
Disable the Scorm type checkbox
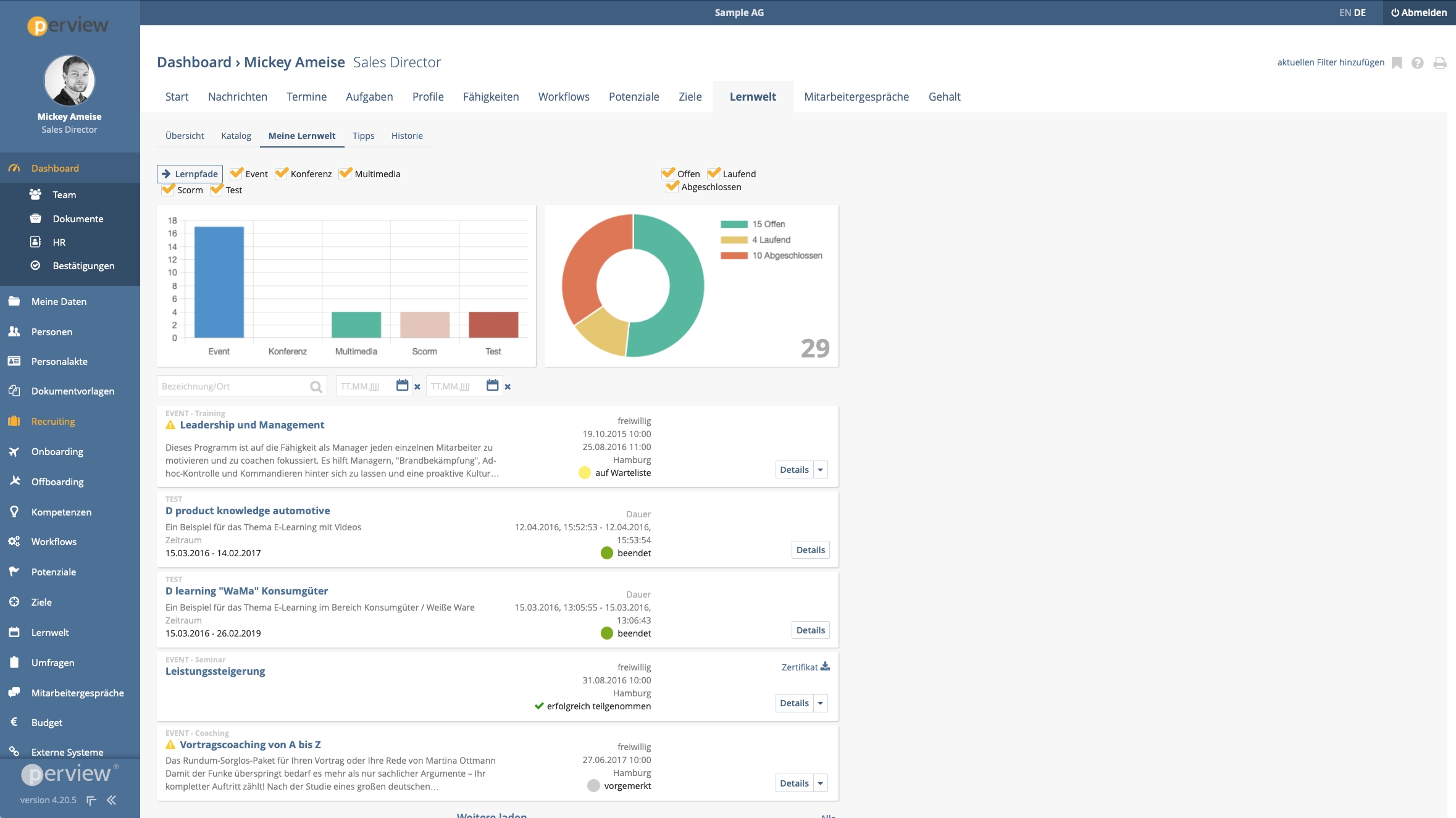[168, 190]
